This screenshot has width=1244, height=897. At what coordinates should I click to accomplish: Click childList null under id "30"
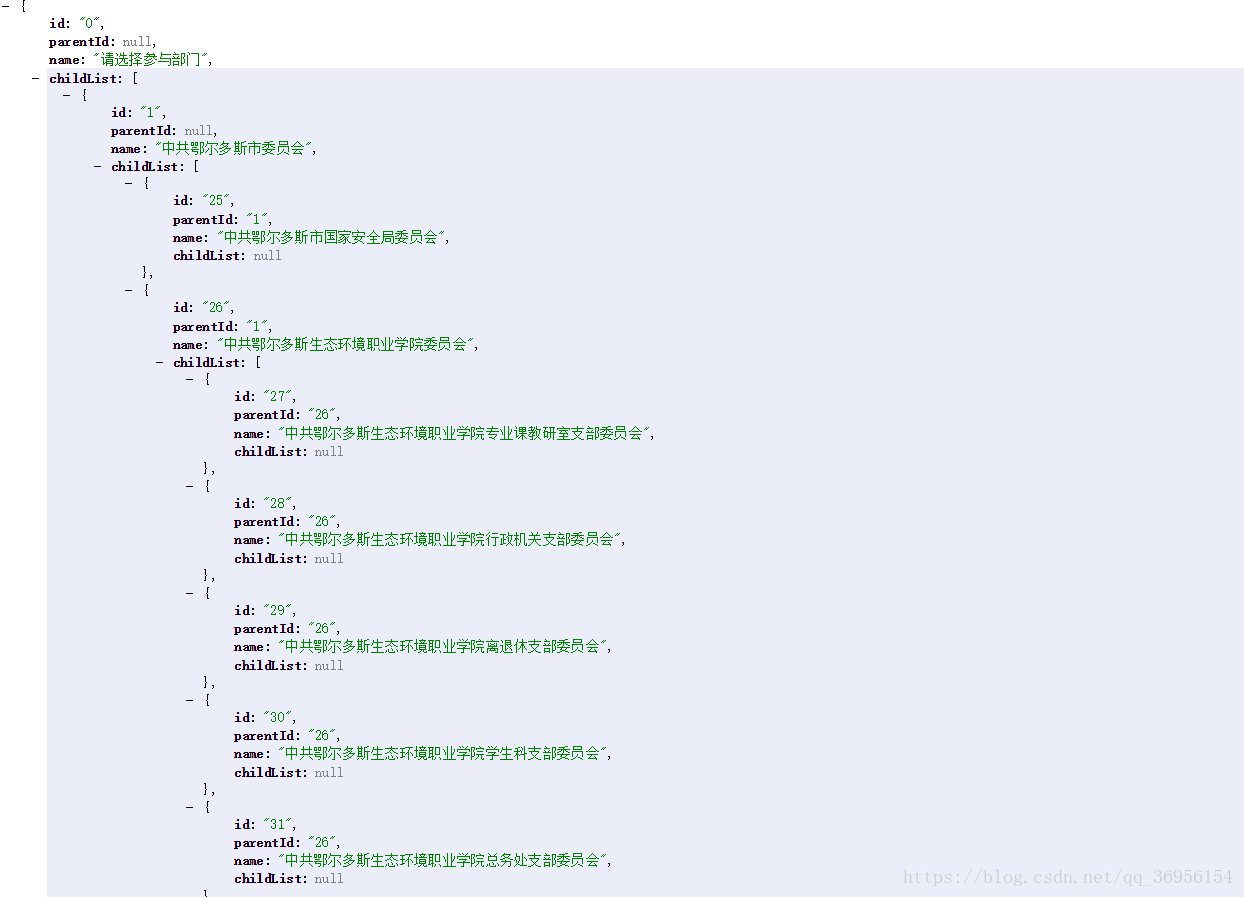[329, 773]
